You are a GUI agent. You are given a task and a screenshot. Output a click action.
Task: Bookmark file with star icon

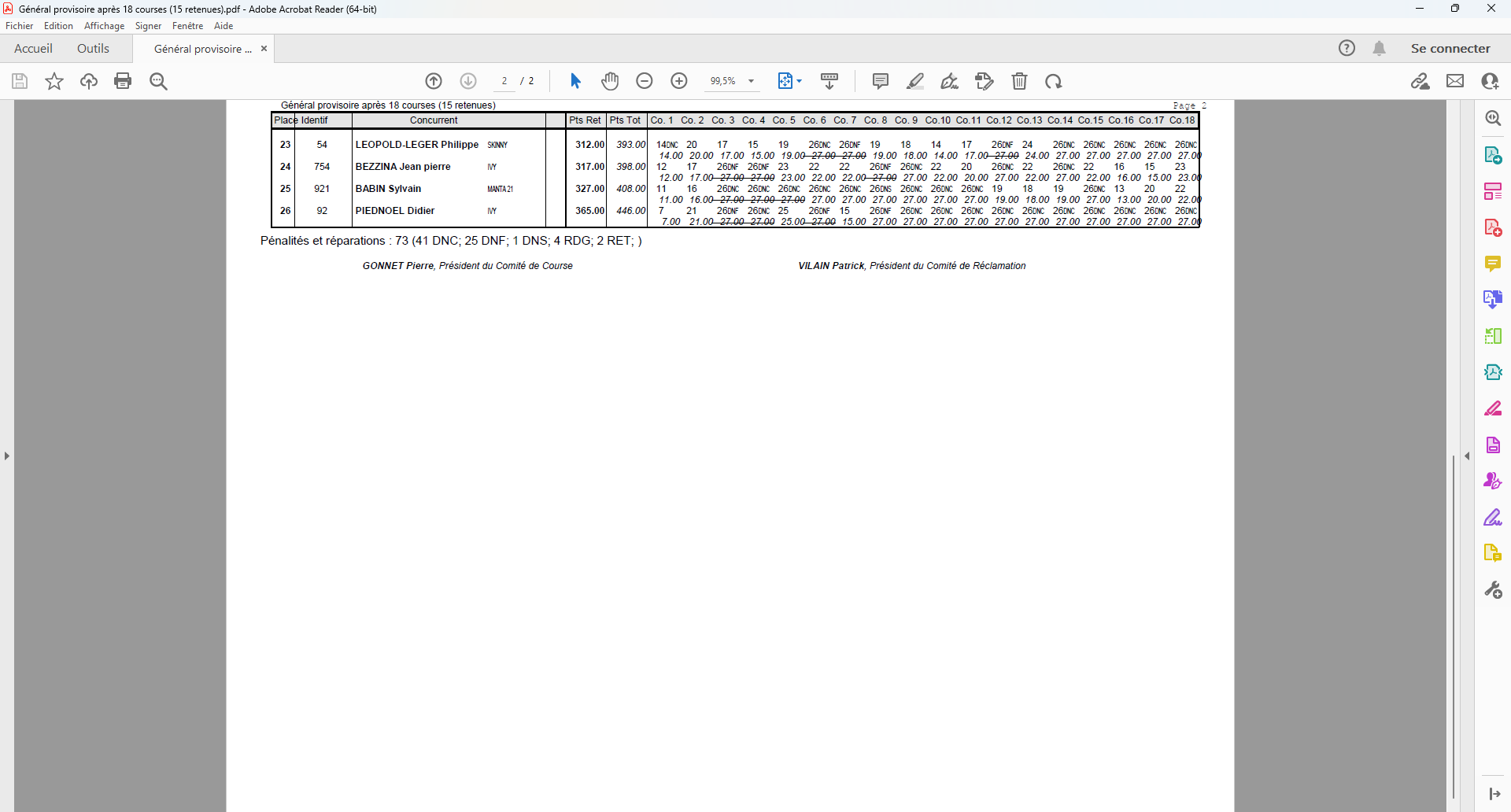click(x=54, y=81)
